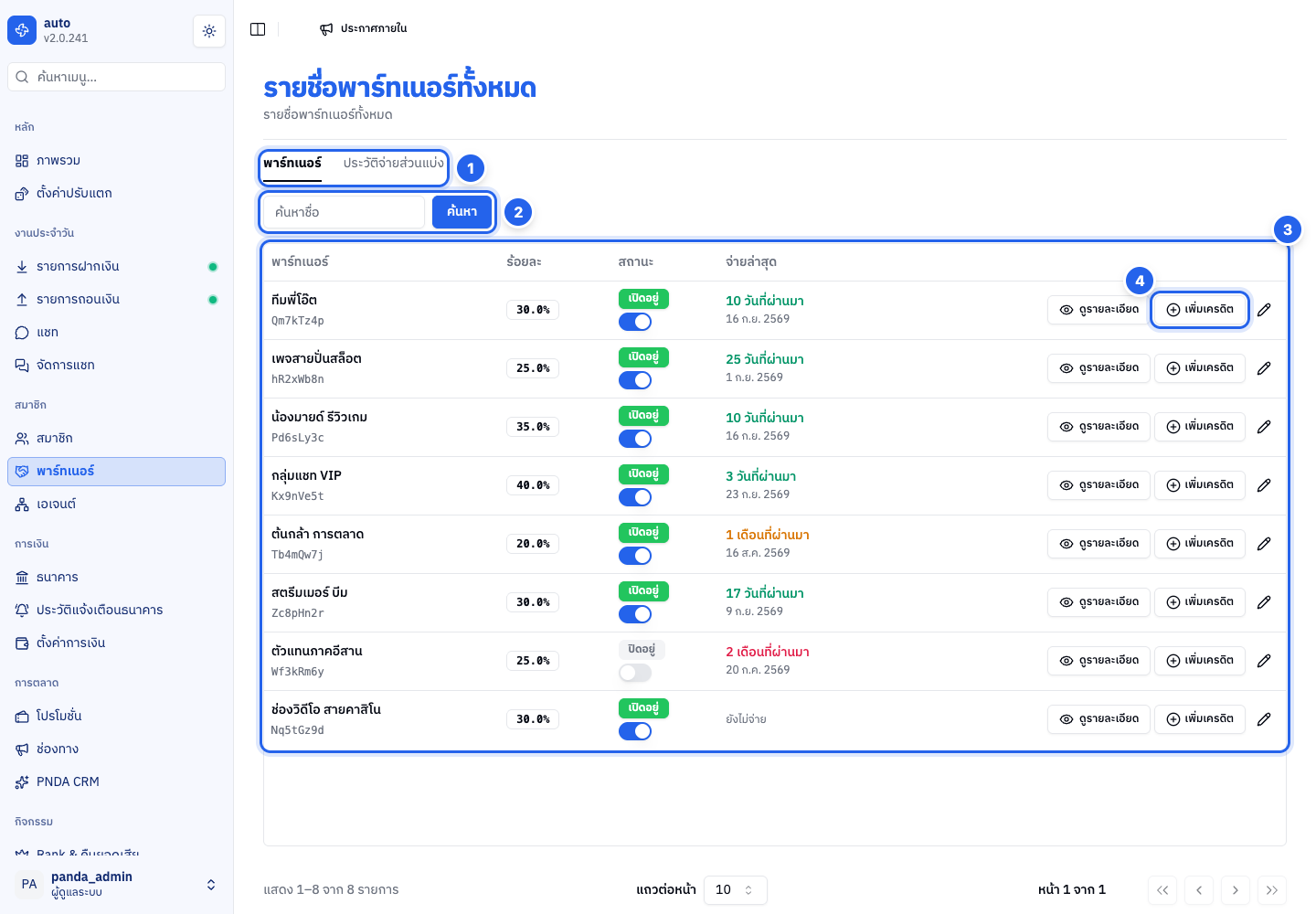Viewport: 1316px width, 914px height.
Task: Open ภาพรวม dashboard in sidebar
Action: click(116, 161)
